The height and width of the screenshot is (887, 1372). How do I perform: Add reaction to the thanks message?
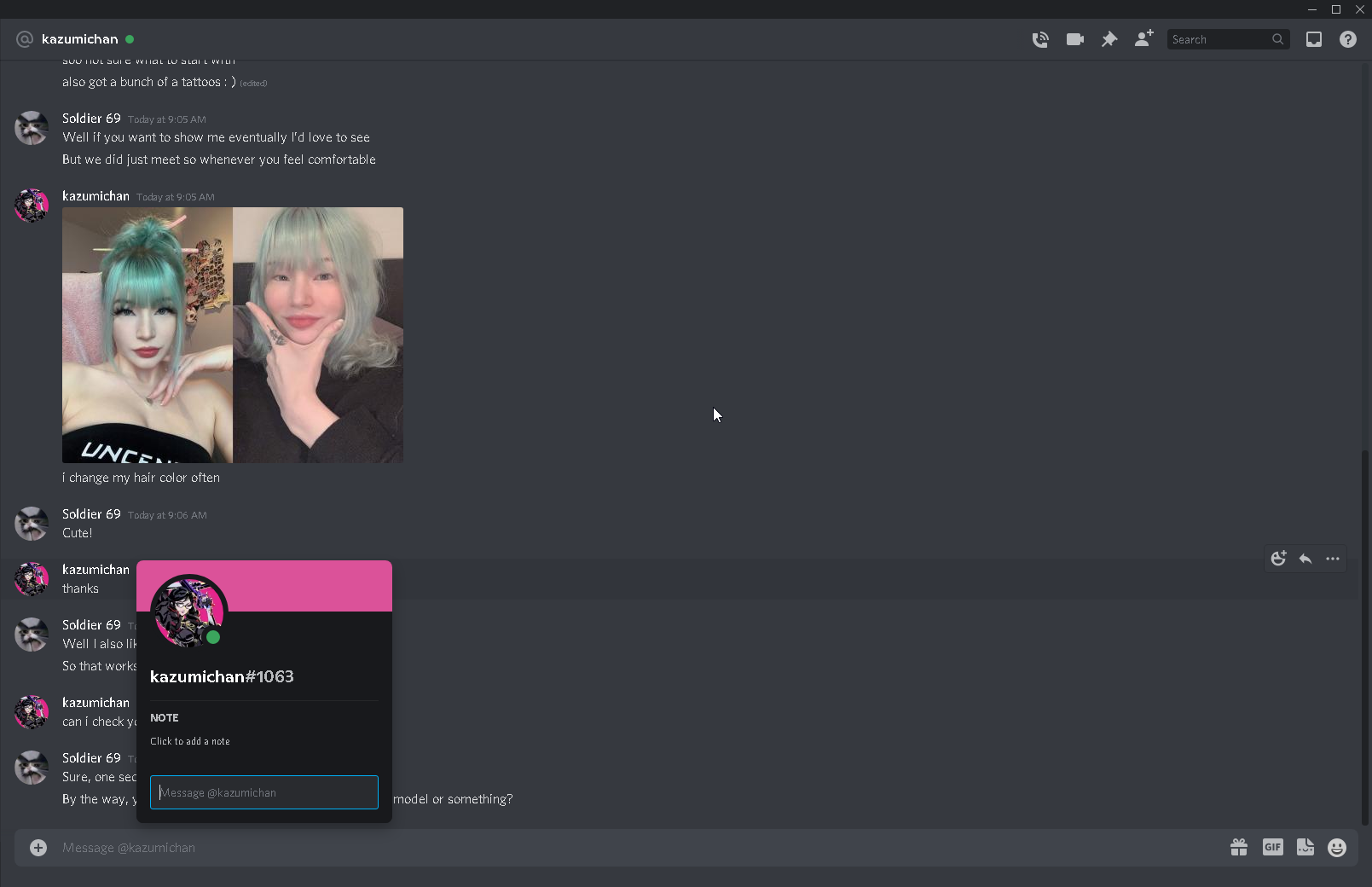coord(1278,559)
